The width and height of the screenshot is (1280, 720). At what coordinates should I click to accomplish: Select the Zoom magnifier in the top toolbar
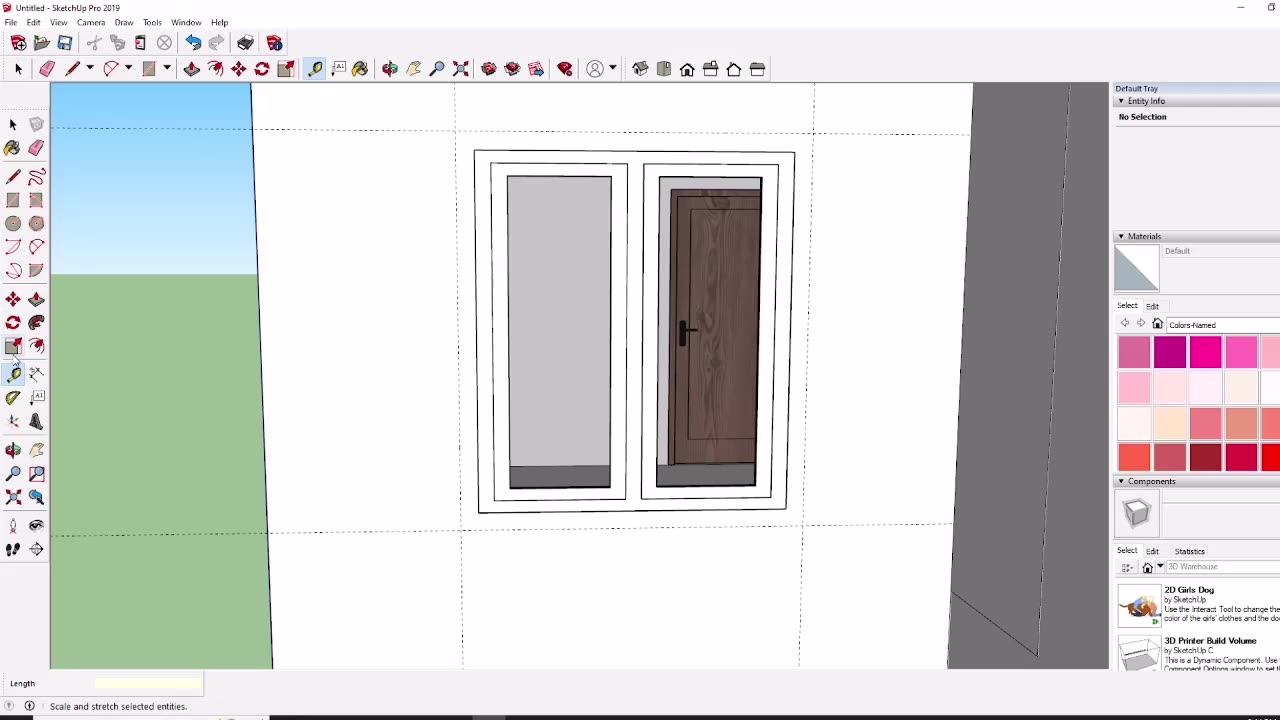437,69
